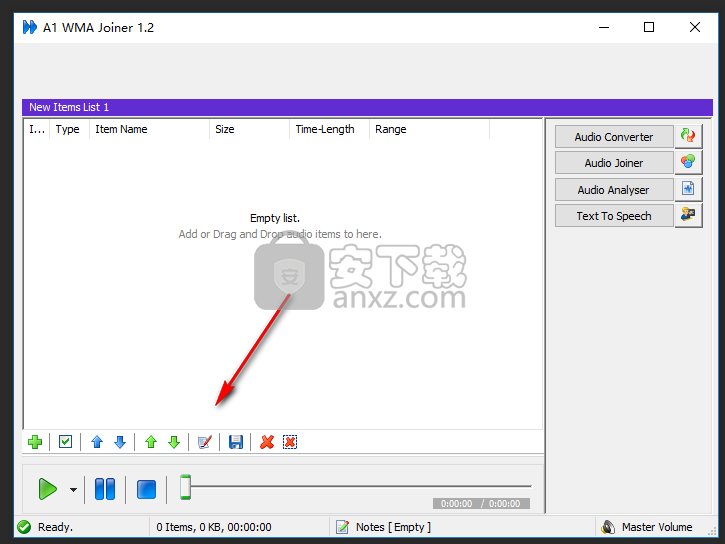This screenshot has height=544, width=725.
Task: Sort by the Item Name column header
Action: (149, 129)
